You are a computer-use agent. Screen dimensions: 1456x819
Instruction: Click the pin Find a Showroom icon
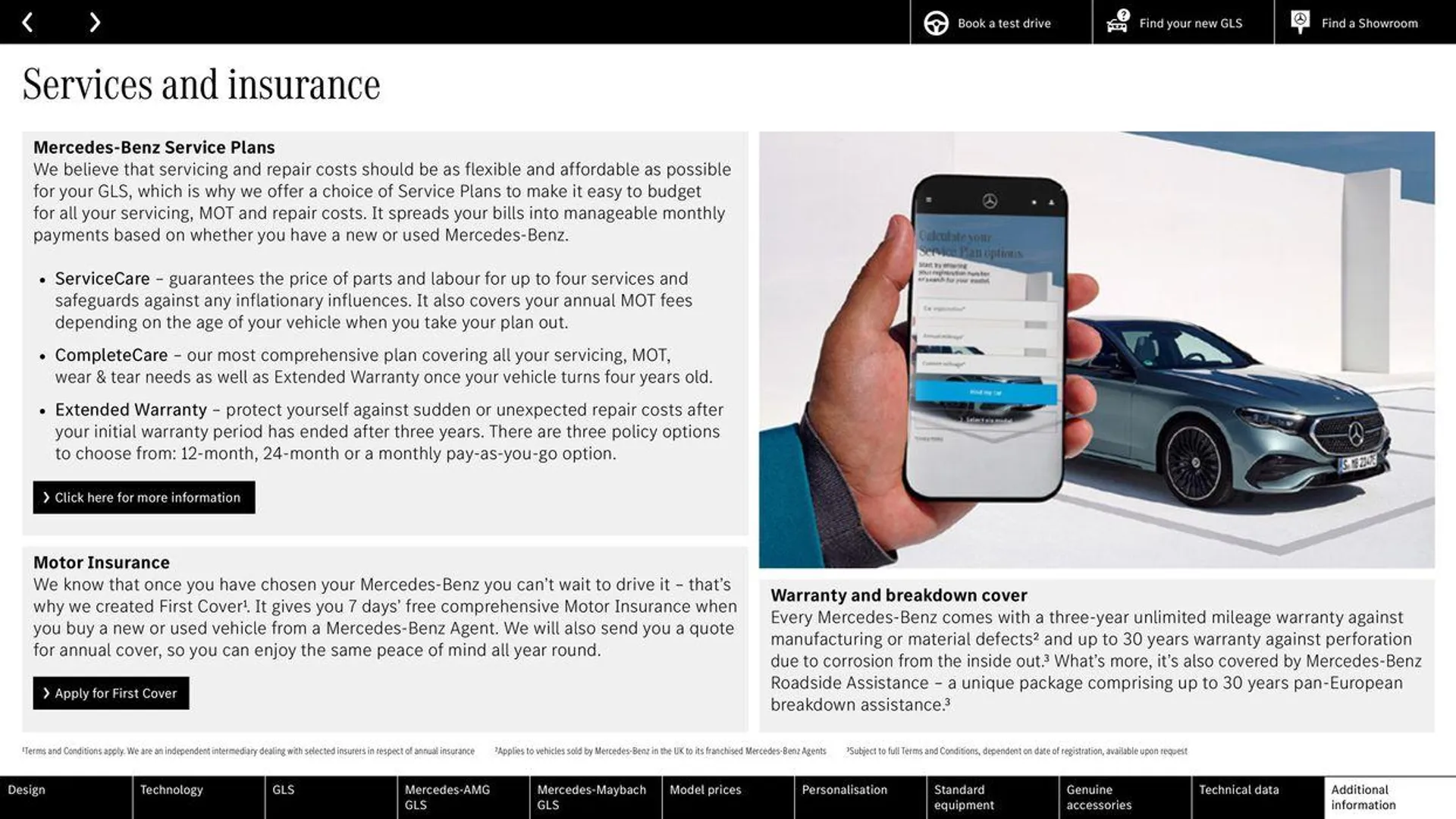tap(1301, 22)
